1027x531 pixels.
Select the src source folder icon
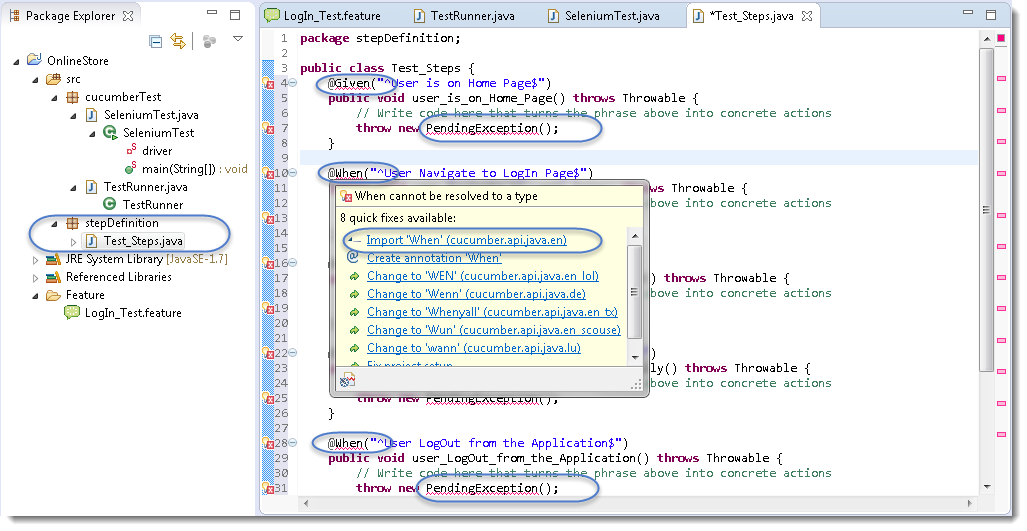(53, 79)
